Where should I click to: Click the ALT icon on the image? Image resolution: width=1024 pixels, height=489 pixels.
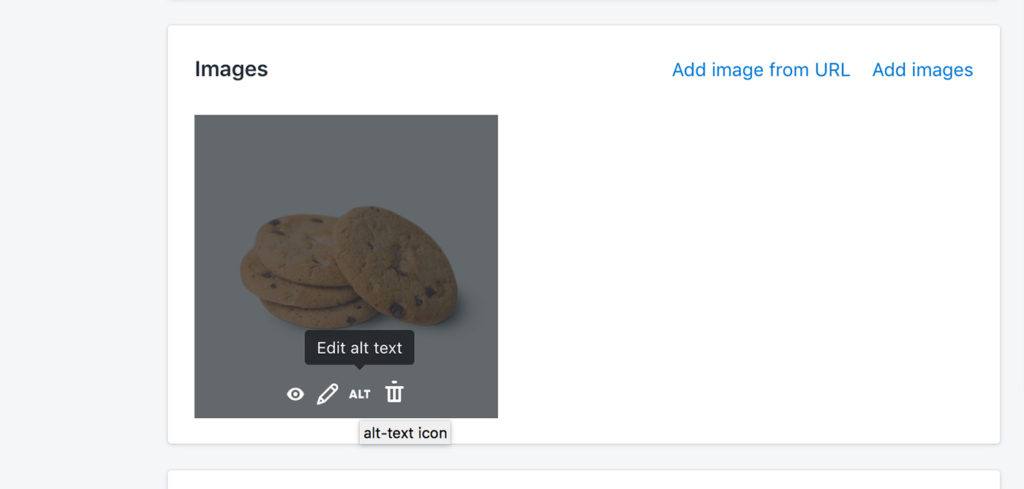pyautogui.click(x=359, y=394)
